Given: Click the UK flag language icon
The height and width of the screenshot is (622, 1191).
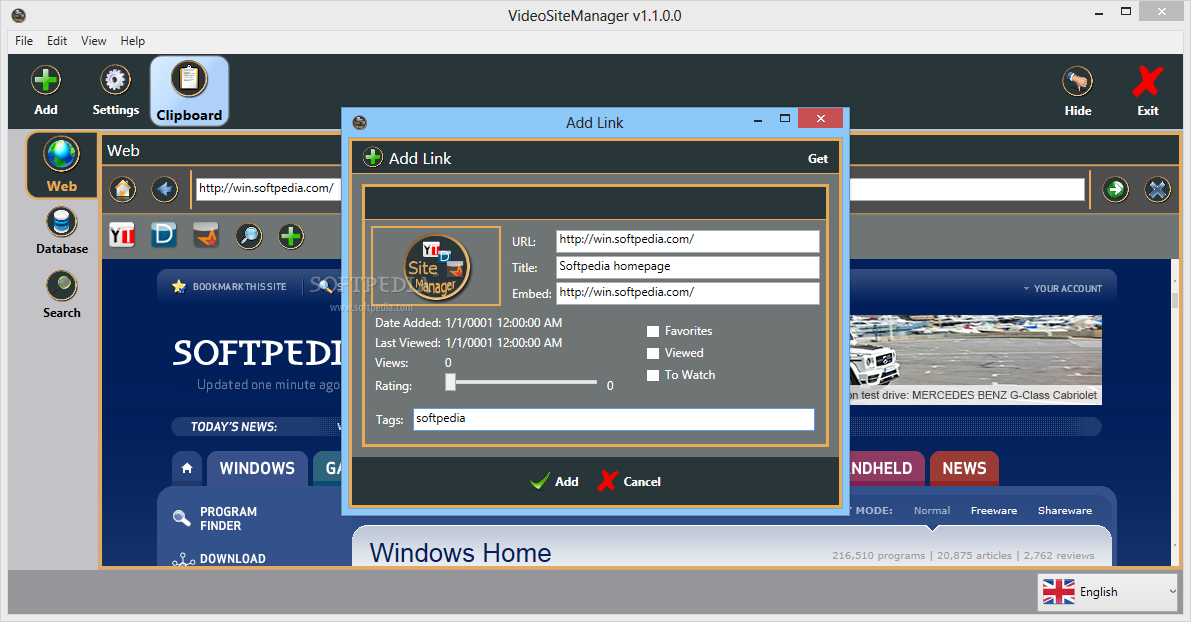Looking at the screenshot, I should click(x=1058, y=592).
